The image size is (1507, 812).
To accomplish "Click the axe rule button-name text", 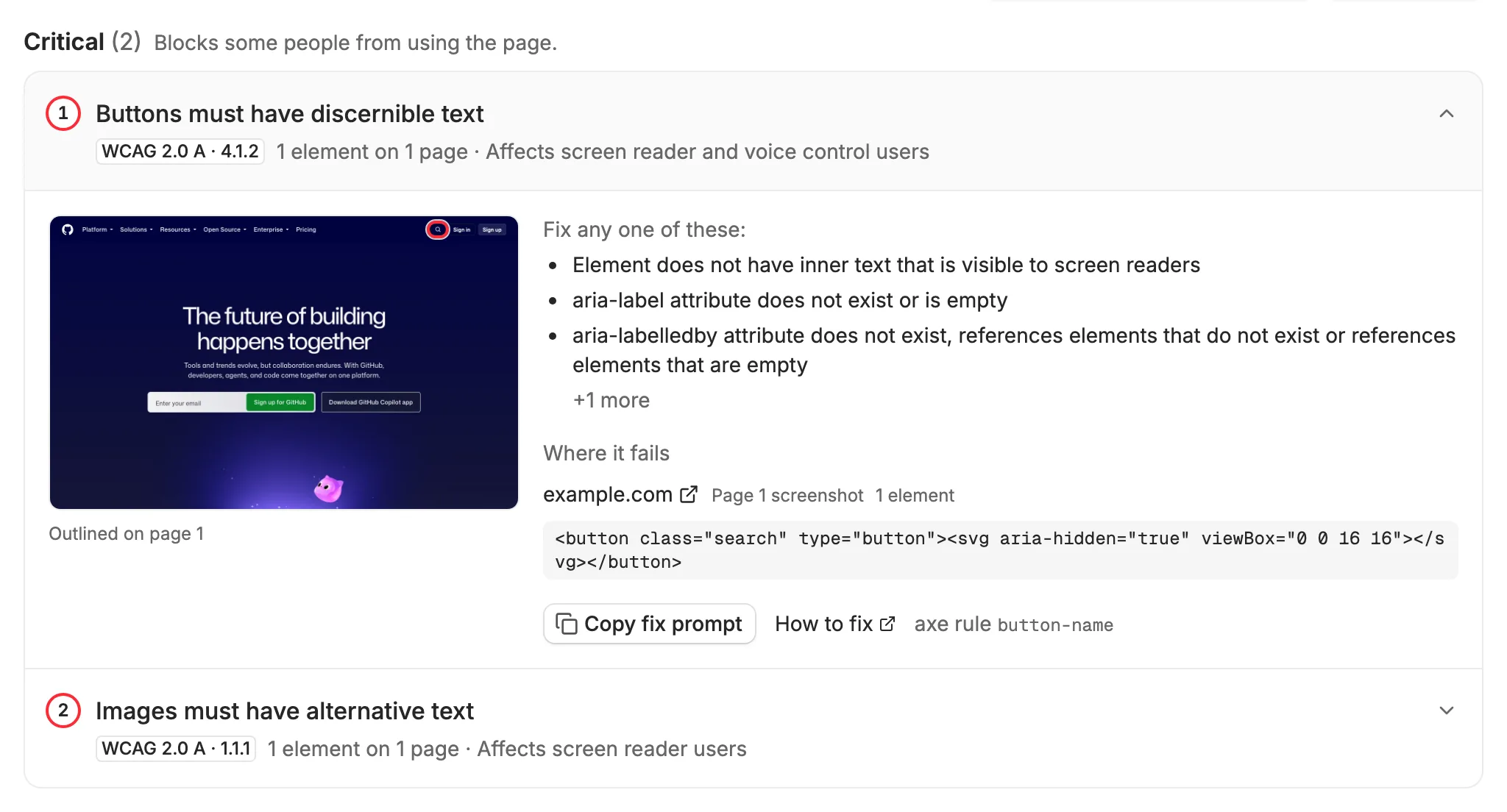I will tap(1013, 624).
